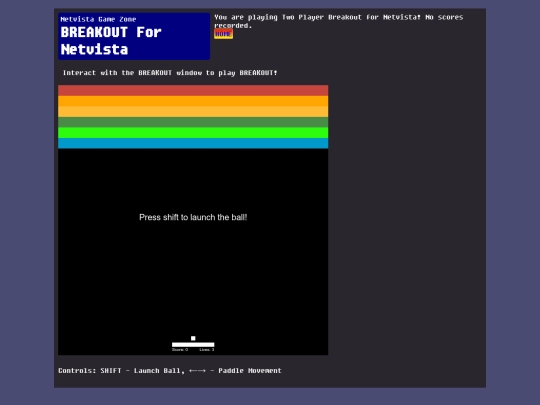Click 'Press shift to launch the ball!' text
The height and width of the screenshot is (405, 540).
[x=193, y=217]
